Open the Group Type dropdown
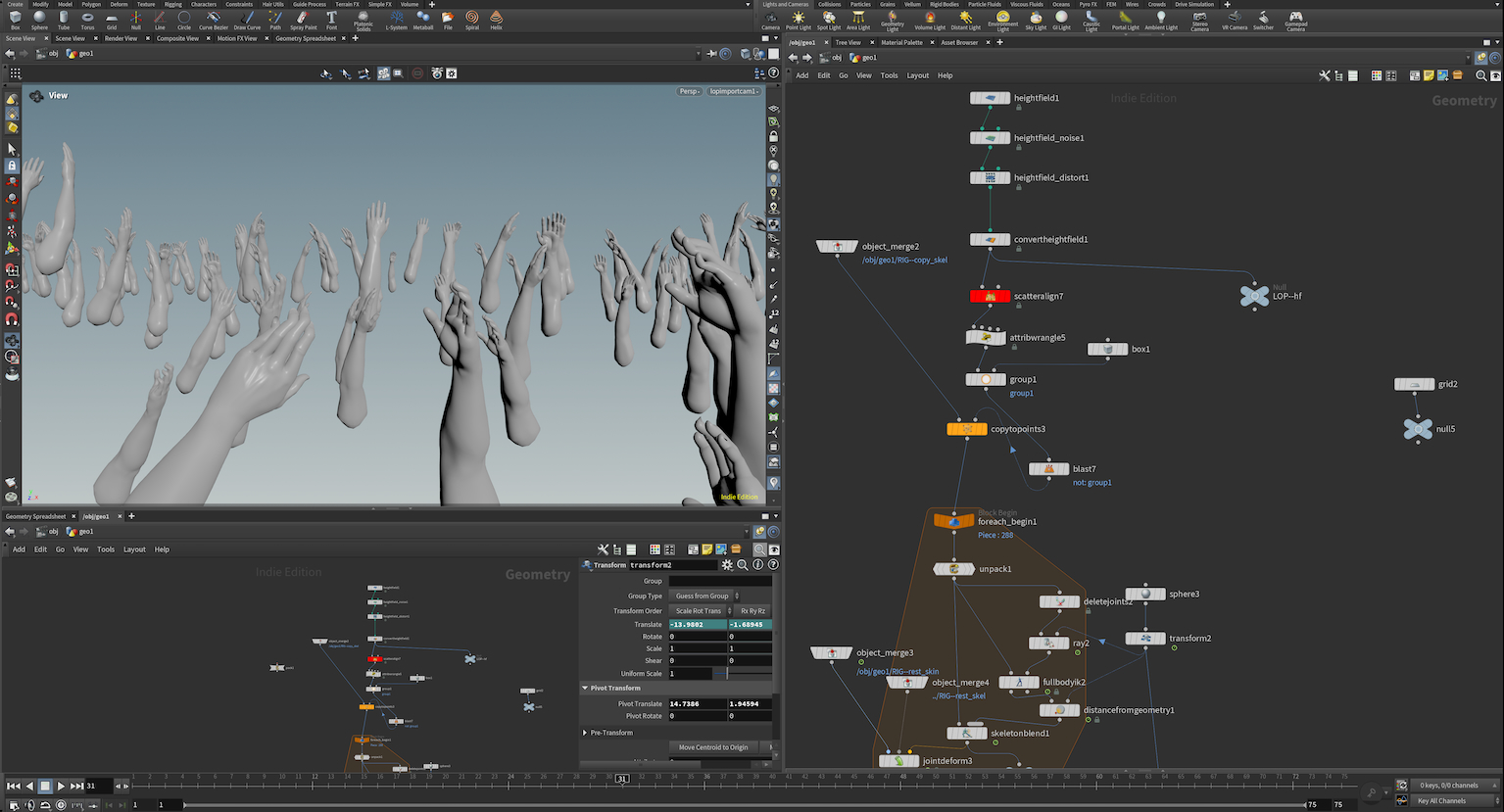 point(707,596)
